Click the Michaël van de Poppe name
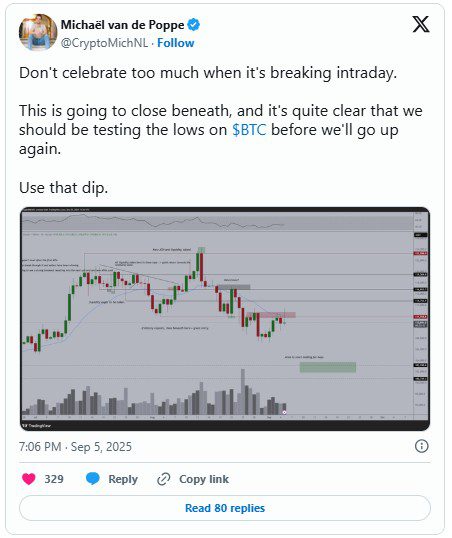 click(x=122, y=25)
